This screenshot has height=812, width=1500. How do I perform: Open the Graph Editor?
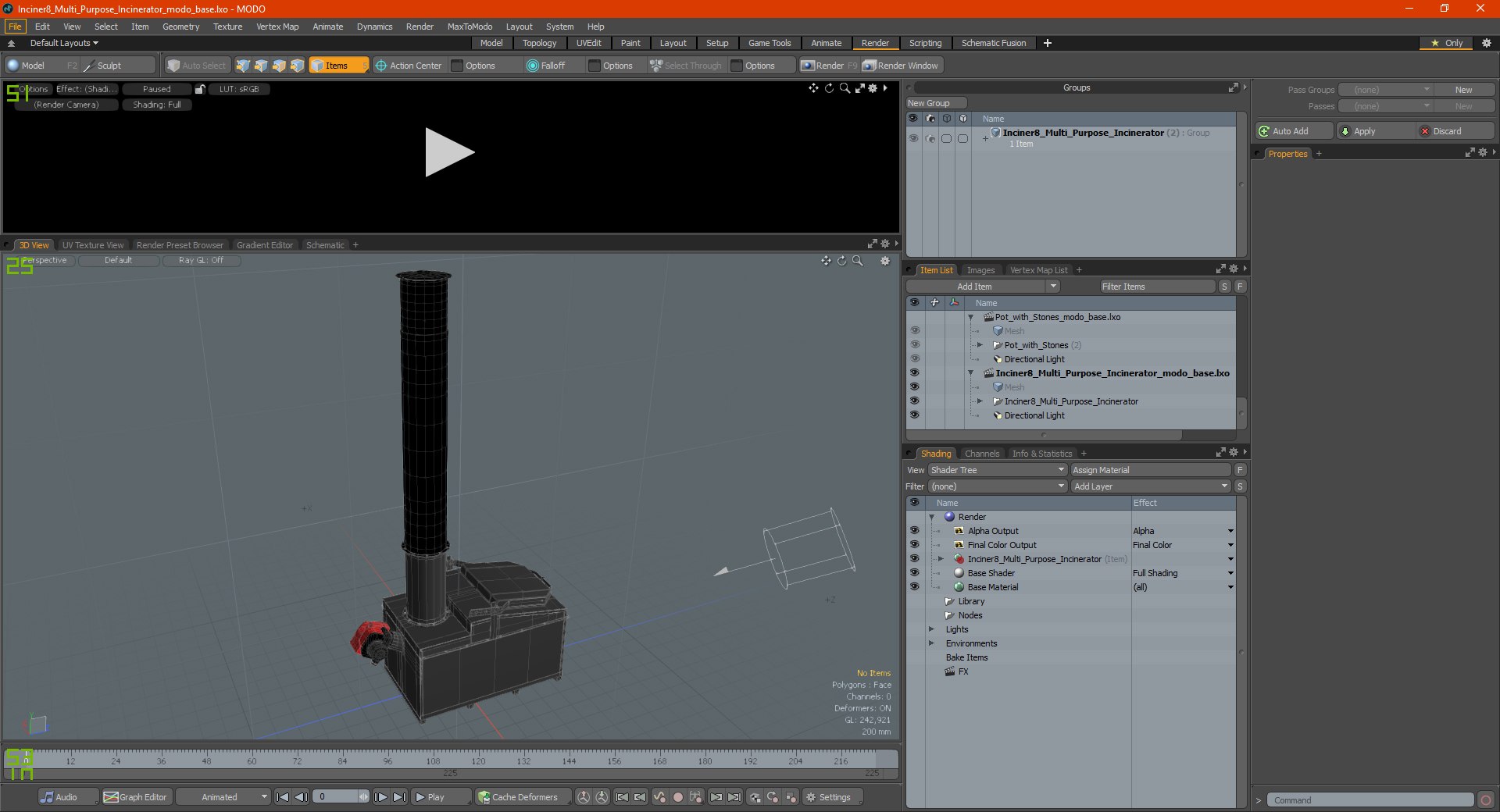click(x=135, y=797)
